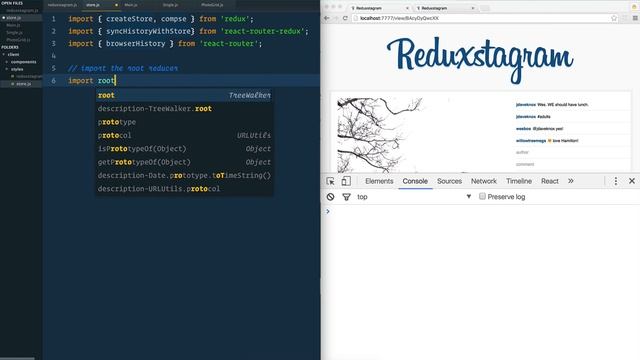Open the React DevTools tab
640x360 pixels.
[549, 181]
